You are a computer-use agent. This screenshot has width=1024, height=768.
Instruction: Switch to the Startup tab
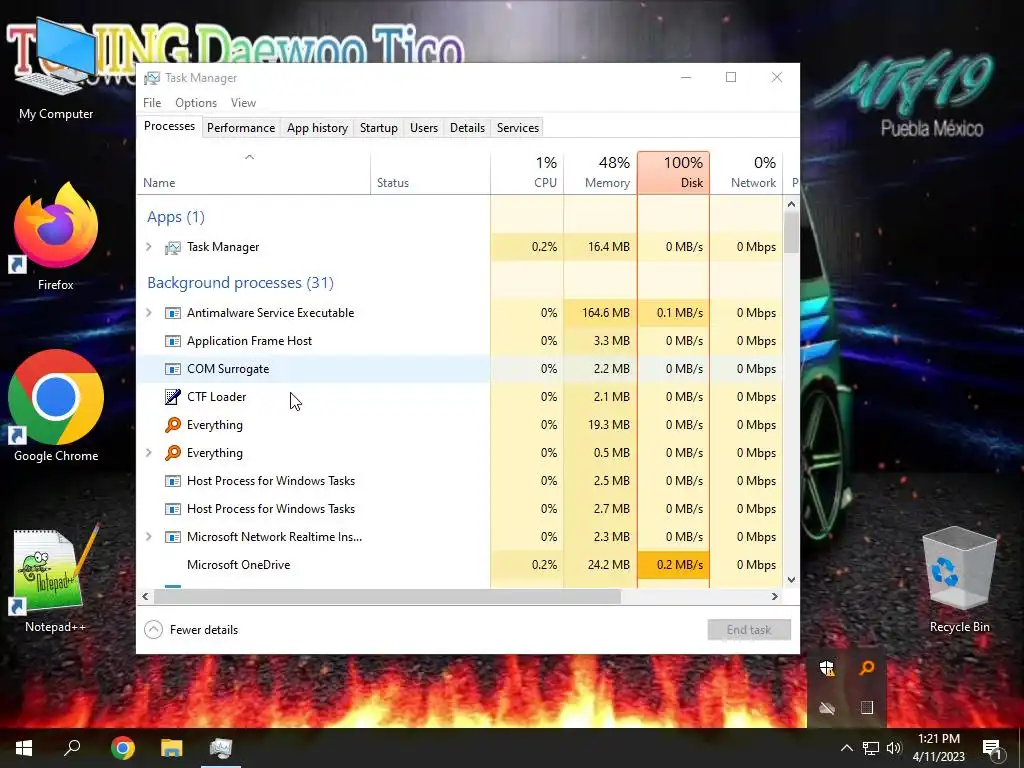[x=379, y=128]
